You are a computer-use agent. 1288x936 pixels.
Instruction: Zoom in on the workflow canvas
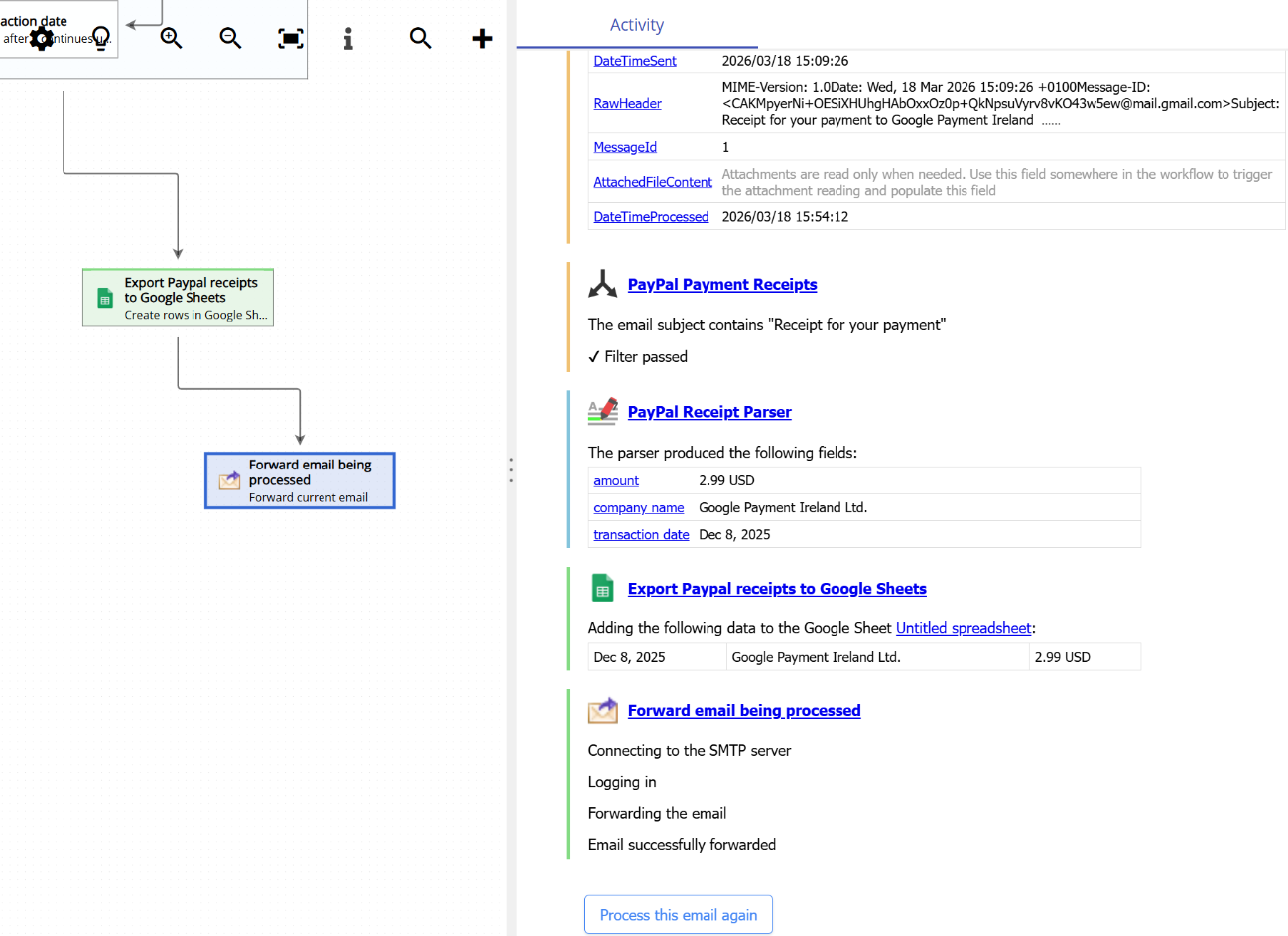point(171,38)
